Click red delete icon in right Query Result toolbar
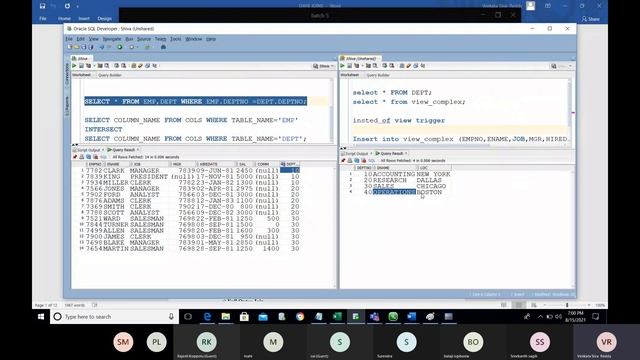This screenshot has height=360, width=640. click(x=364, y=161)
